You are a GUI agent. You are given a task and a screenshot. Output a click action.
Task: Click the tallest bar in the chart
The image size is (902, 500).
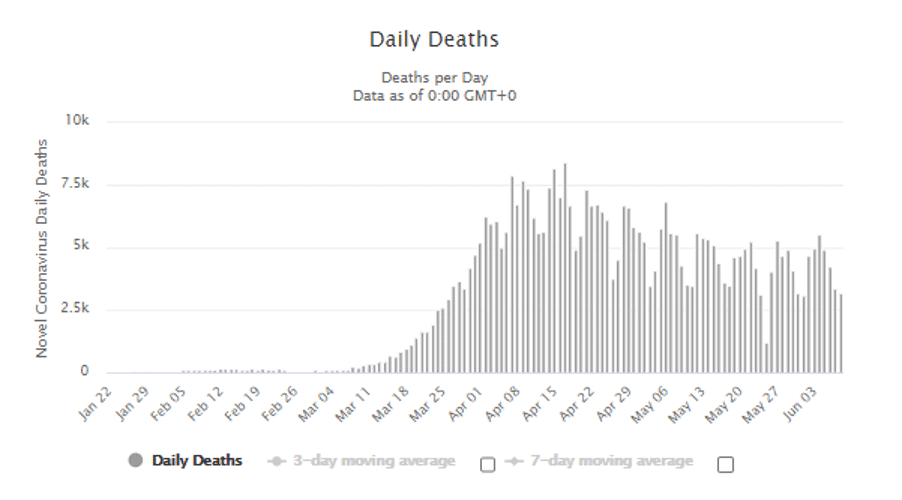tap(565, 268)
